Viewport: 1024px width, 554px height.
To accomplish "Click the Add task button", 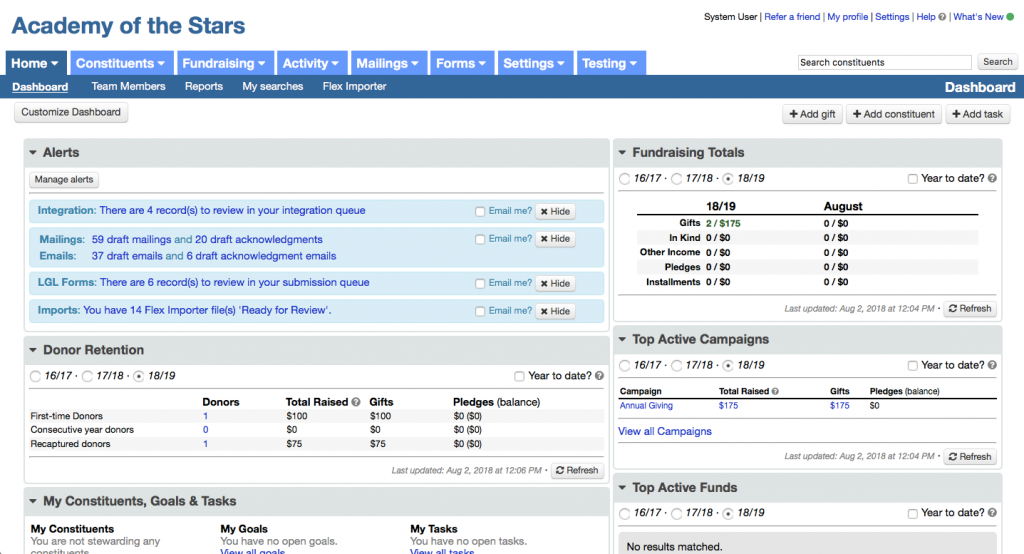I will pos(978,114).
